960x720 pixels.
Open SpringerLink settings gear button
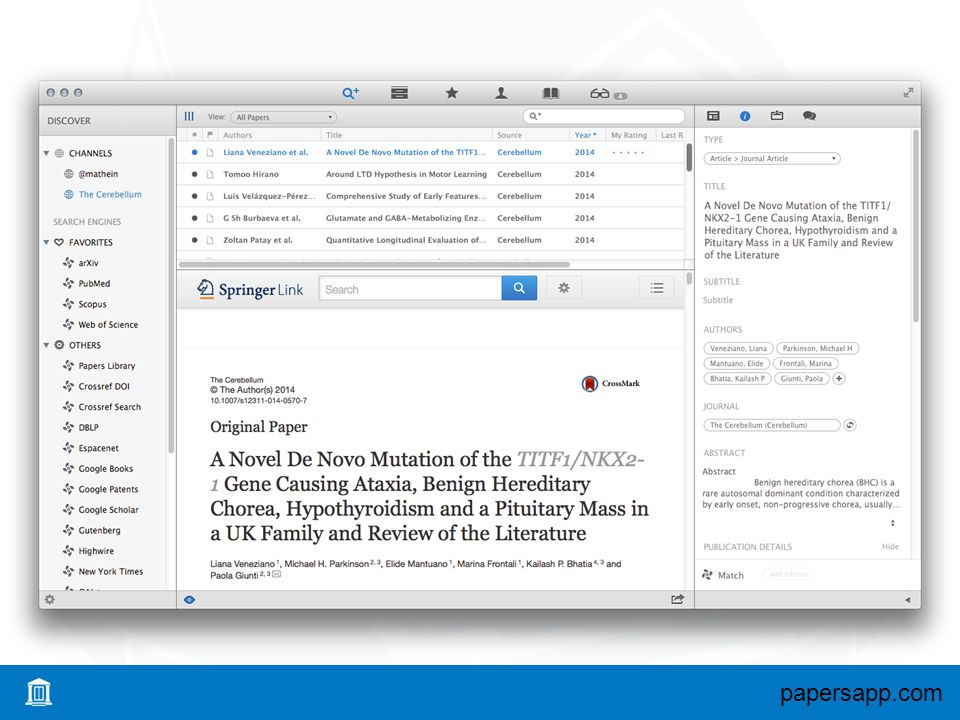pos(564,288)
